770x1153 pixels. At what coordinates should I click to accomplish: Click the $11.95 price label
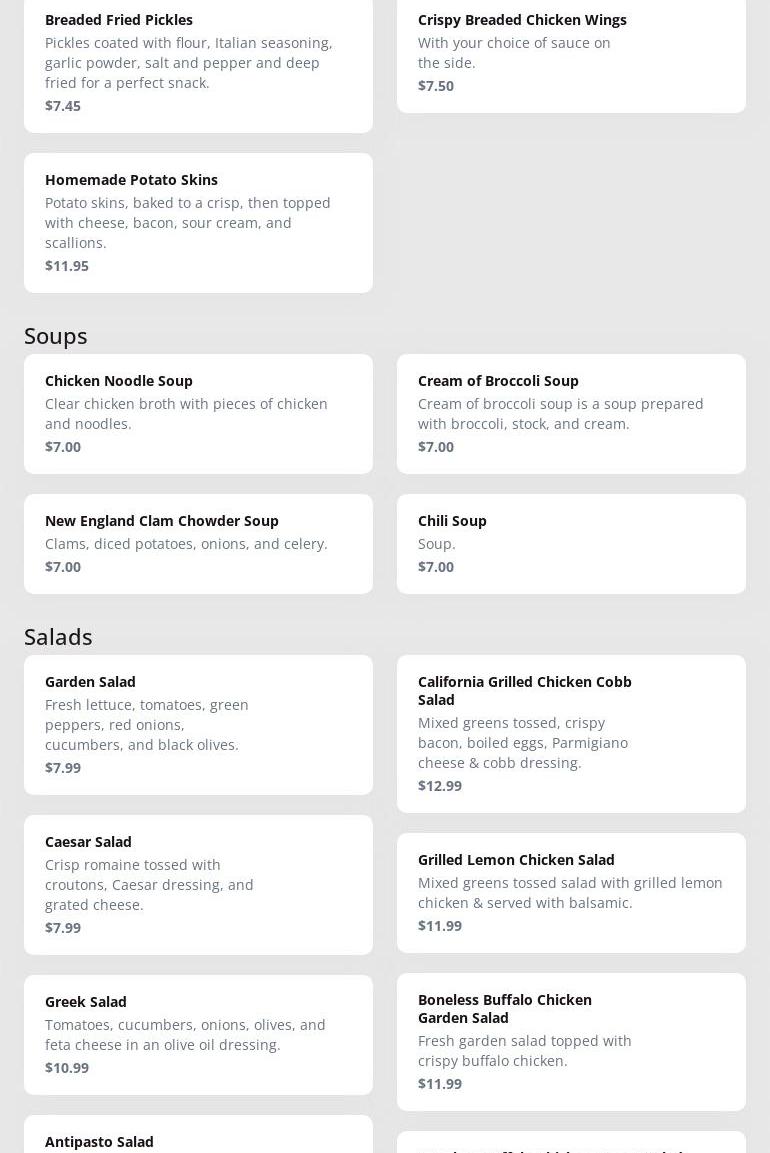pos(67,266)
